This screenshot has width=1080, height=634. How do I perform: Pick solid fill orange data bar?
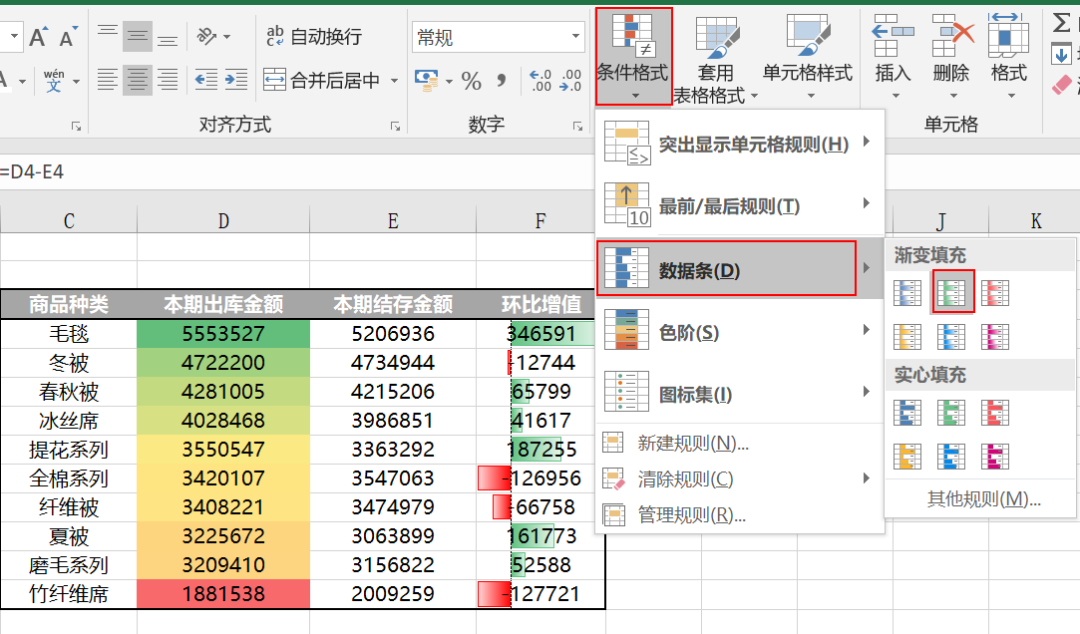[x=907, y=456]
